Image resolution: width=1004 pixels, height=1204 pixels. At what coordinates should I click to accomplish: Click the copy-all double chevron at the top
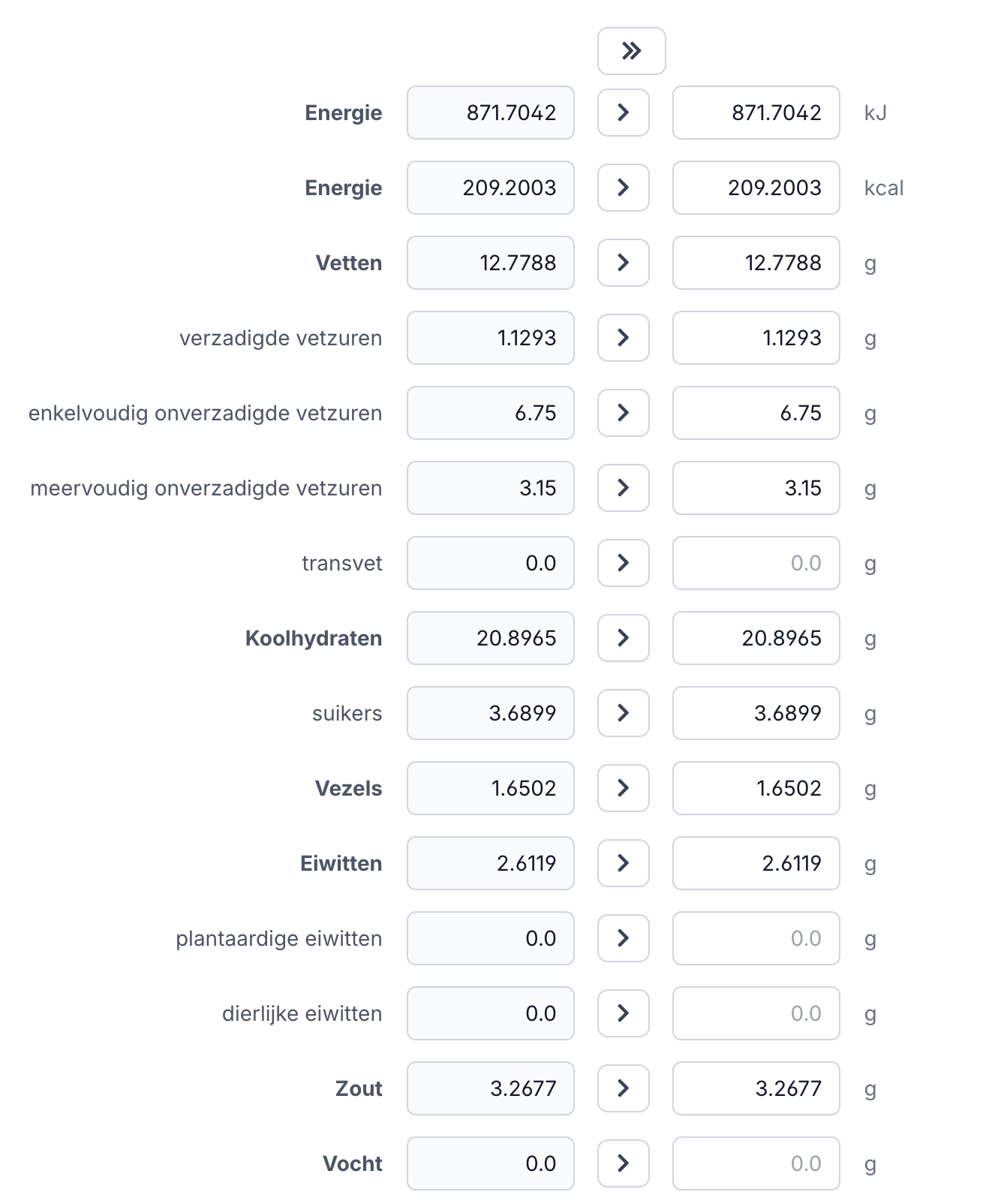point(631,50)
